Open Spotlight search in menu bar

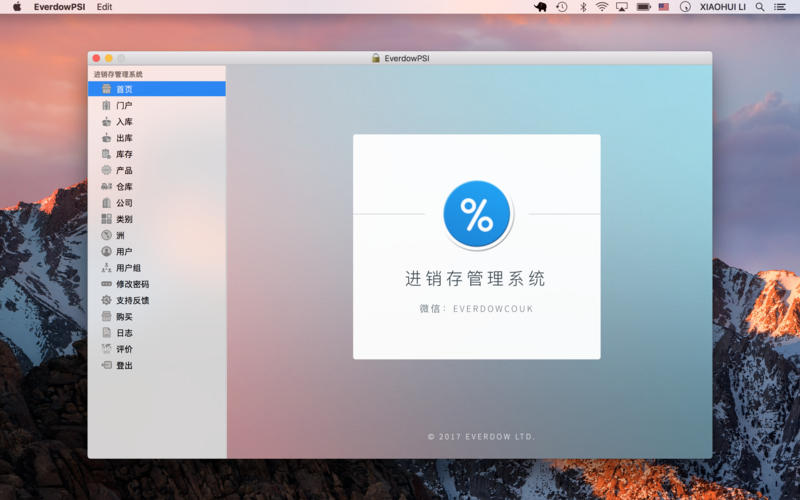(759, 7)
